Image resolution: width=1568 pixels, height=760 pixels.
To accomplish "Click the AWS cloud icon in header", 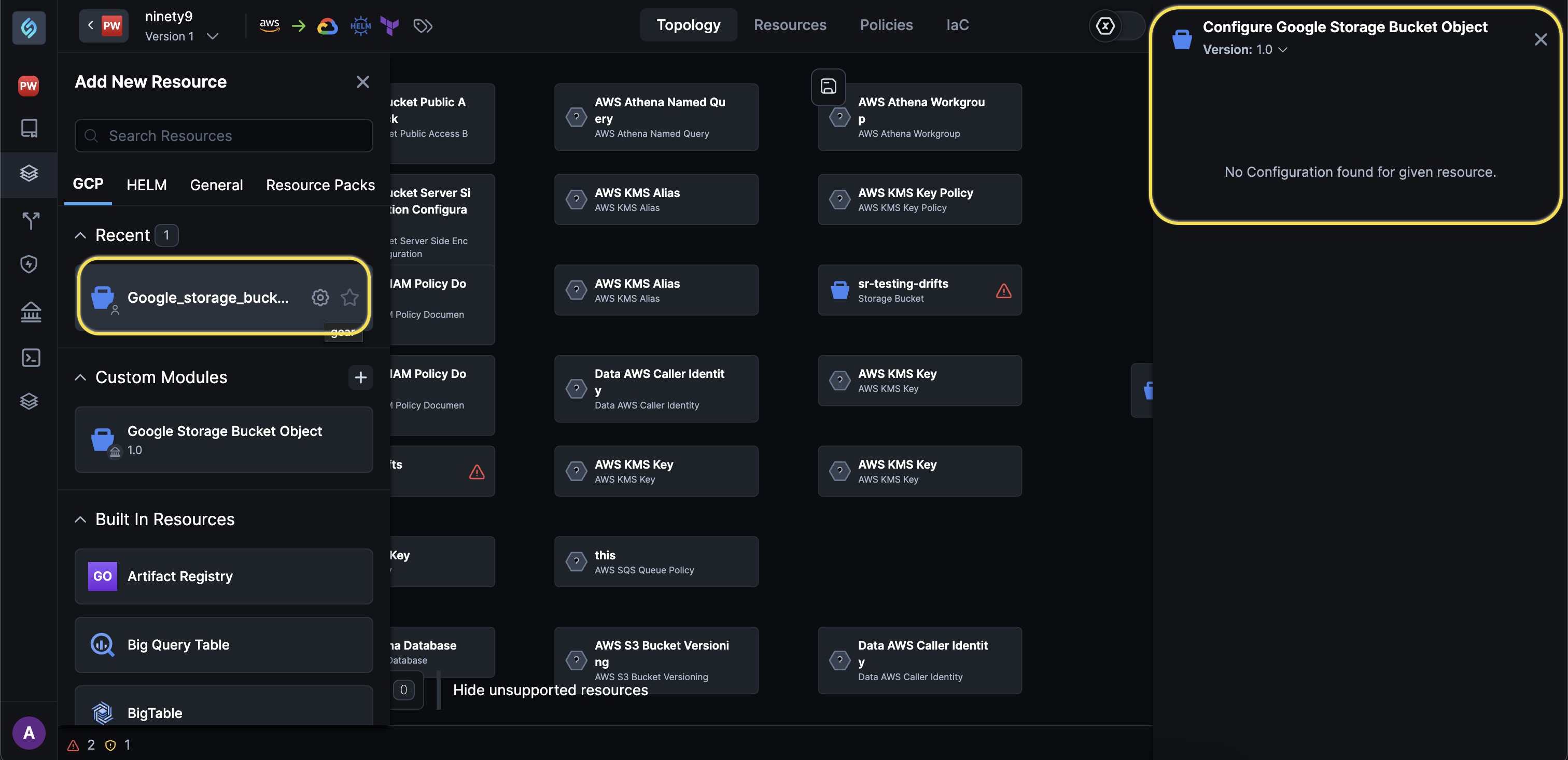I will 269,25.
